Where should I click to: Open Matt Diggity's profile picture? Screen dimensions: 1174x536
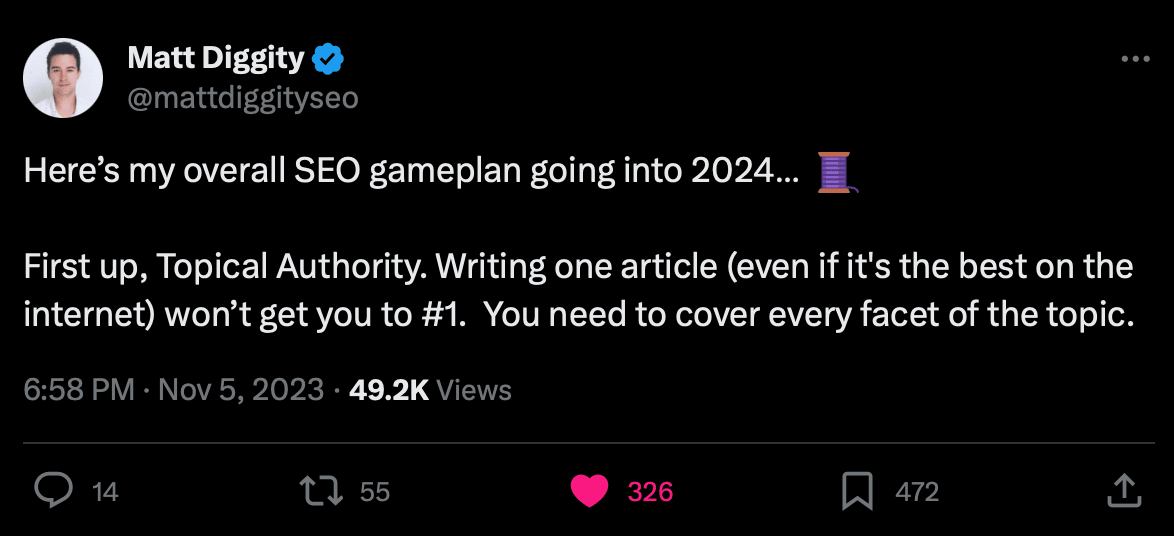(x=63, y=79)
